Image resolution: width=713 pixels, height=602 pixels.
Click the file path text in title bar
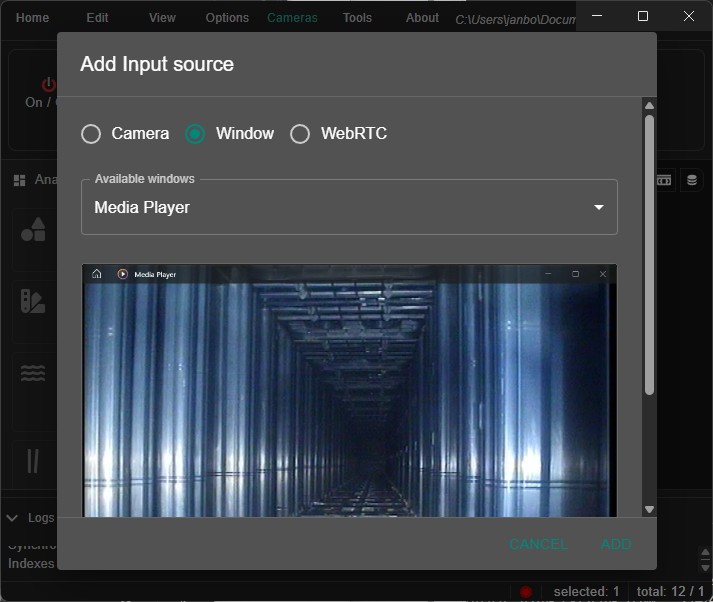(515, 20)
